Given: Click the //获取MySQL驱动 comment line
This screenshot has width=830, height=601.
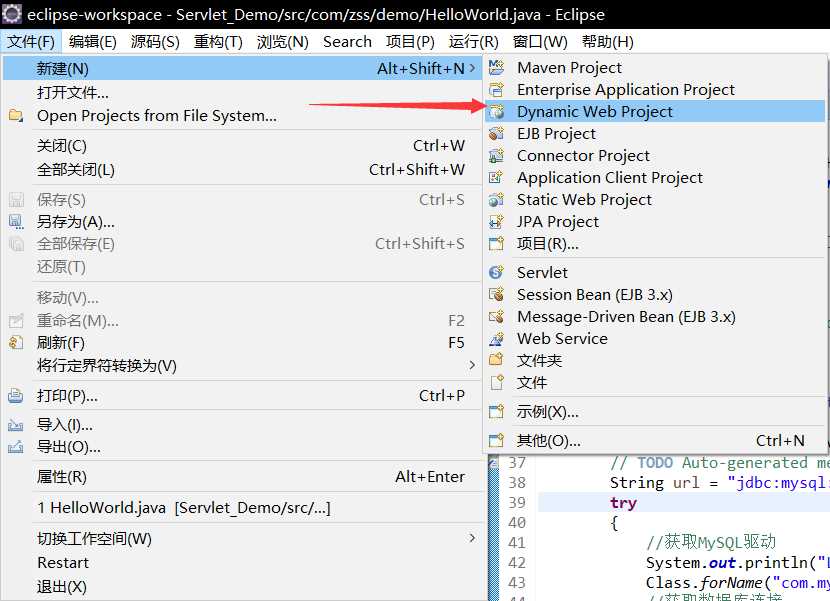Looking at the screenshot, I should pyautogui.click(x=711, y=542).
